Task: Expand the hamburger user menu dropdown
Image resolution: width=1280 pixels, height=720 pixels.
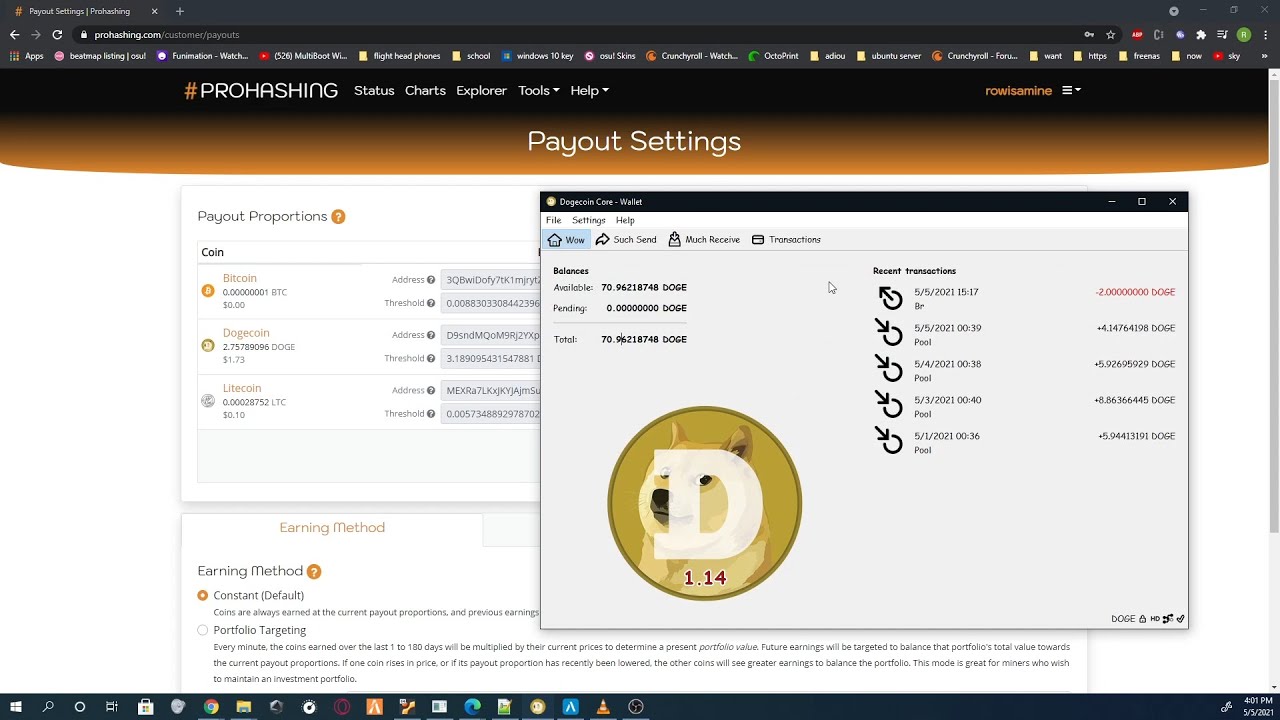Action: 1071,91
